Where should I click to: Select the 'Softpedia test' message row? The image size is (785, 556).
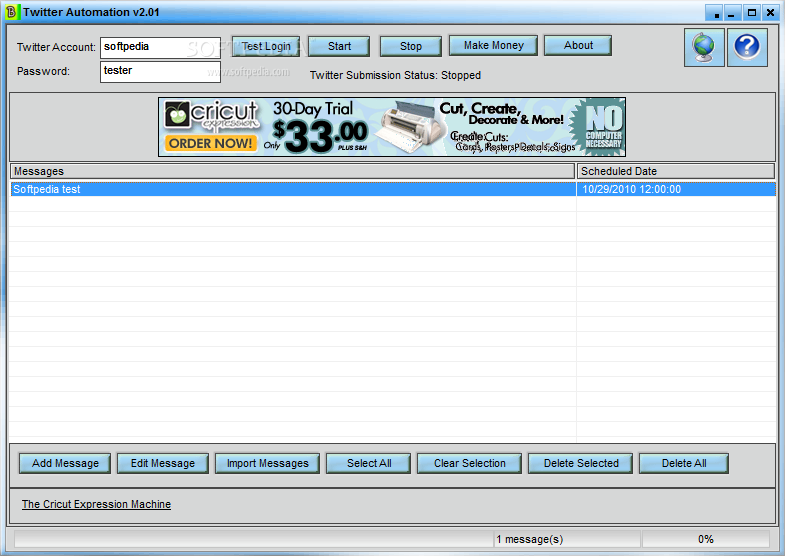[293, 189]
